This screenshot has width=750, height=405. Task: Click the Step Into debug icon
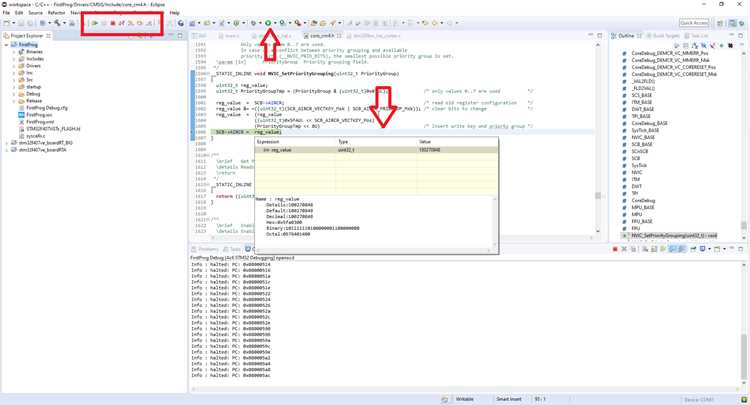click(x=131, y=23)
